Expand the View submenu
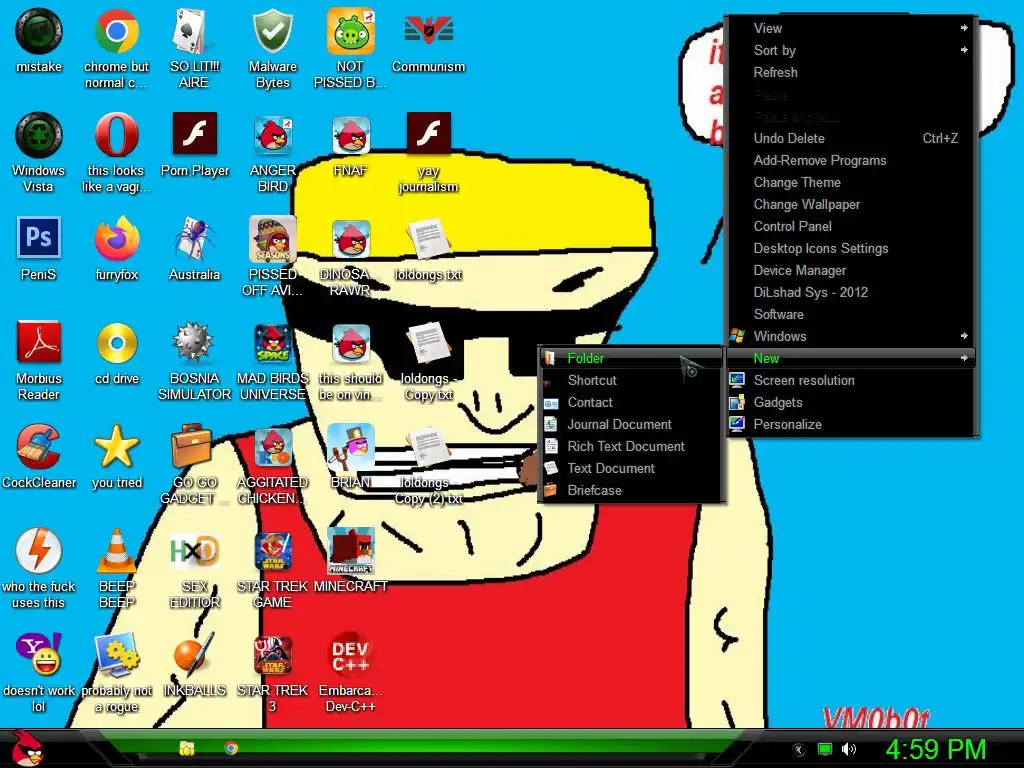The width and height of the screenshot is (1024, 768). pos(852,28)
